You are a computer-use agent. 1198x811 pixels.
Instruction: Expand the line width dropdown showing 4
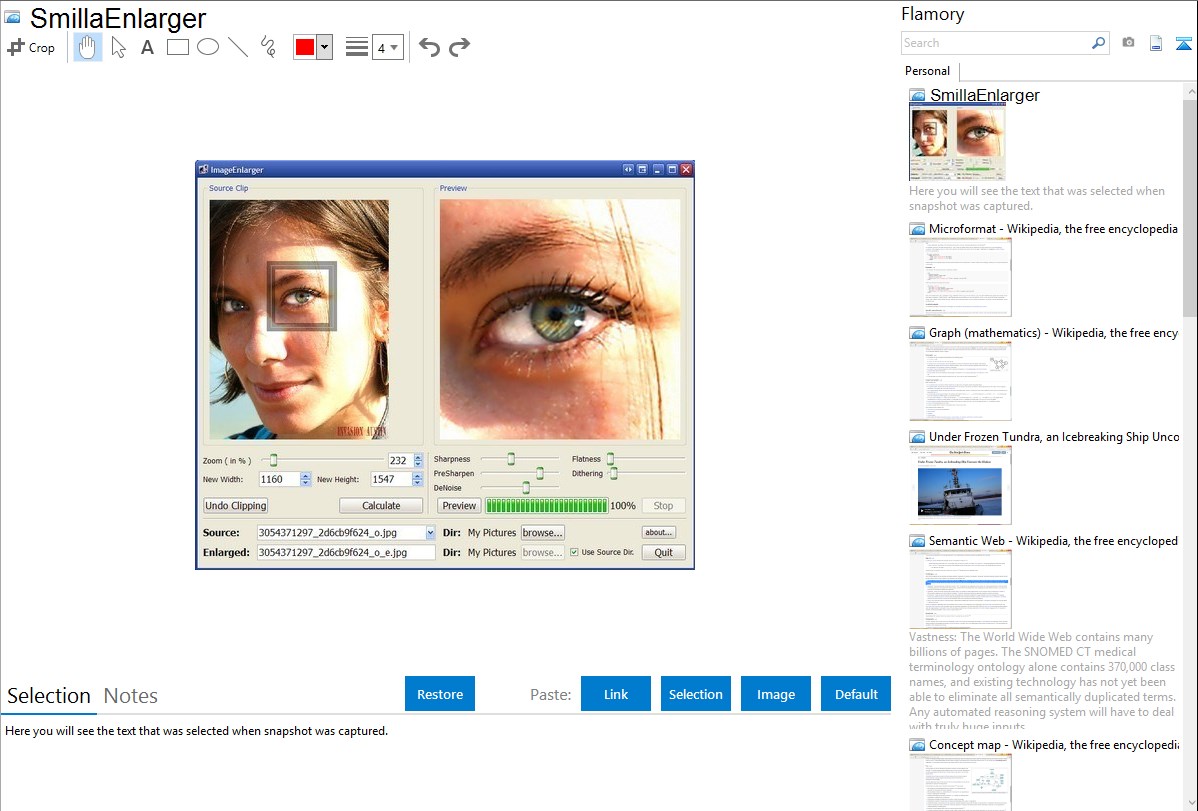[x=387, y=47]
